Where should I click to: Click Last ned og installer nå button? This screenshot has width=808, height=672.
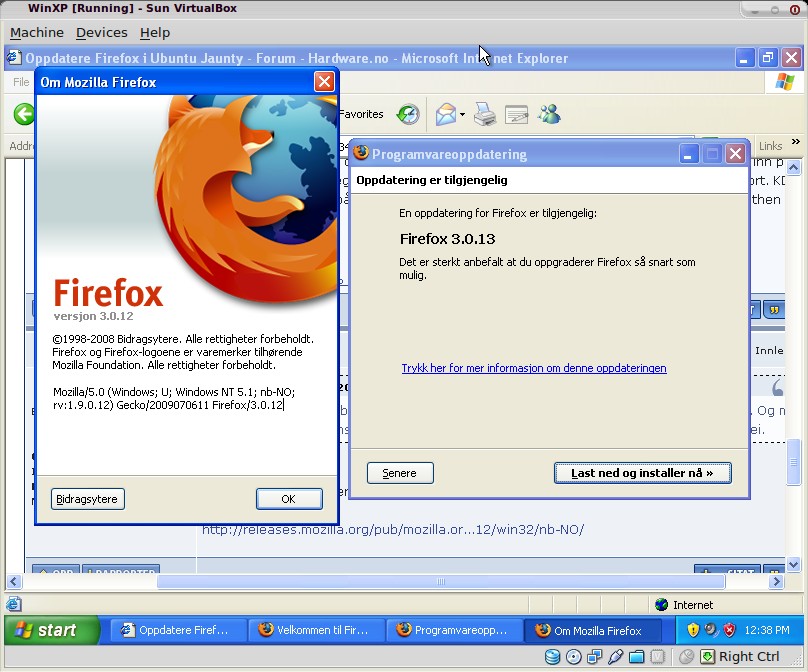[x=643, y=473]
